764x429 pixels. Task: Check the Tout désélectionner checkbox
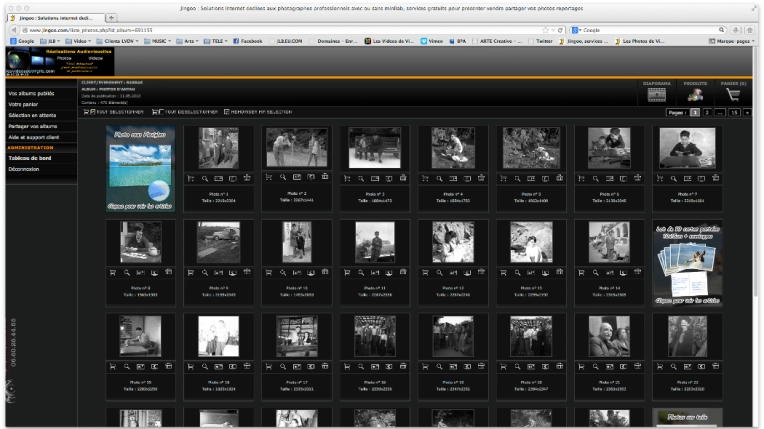[x=161, y=112]
